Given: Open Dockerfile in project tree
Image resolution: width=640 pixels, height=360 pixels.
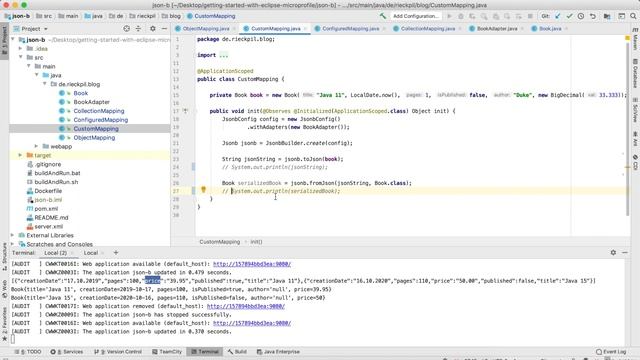Looking at the screenshot, I should coord(48,191).
